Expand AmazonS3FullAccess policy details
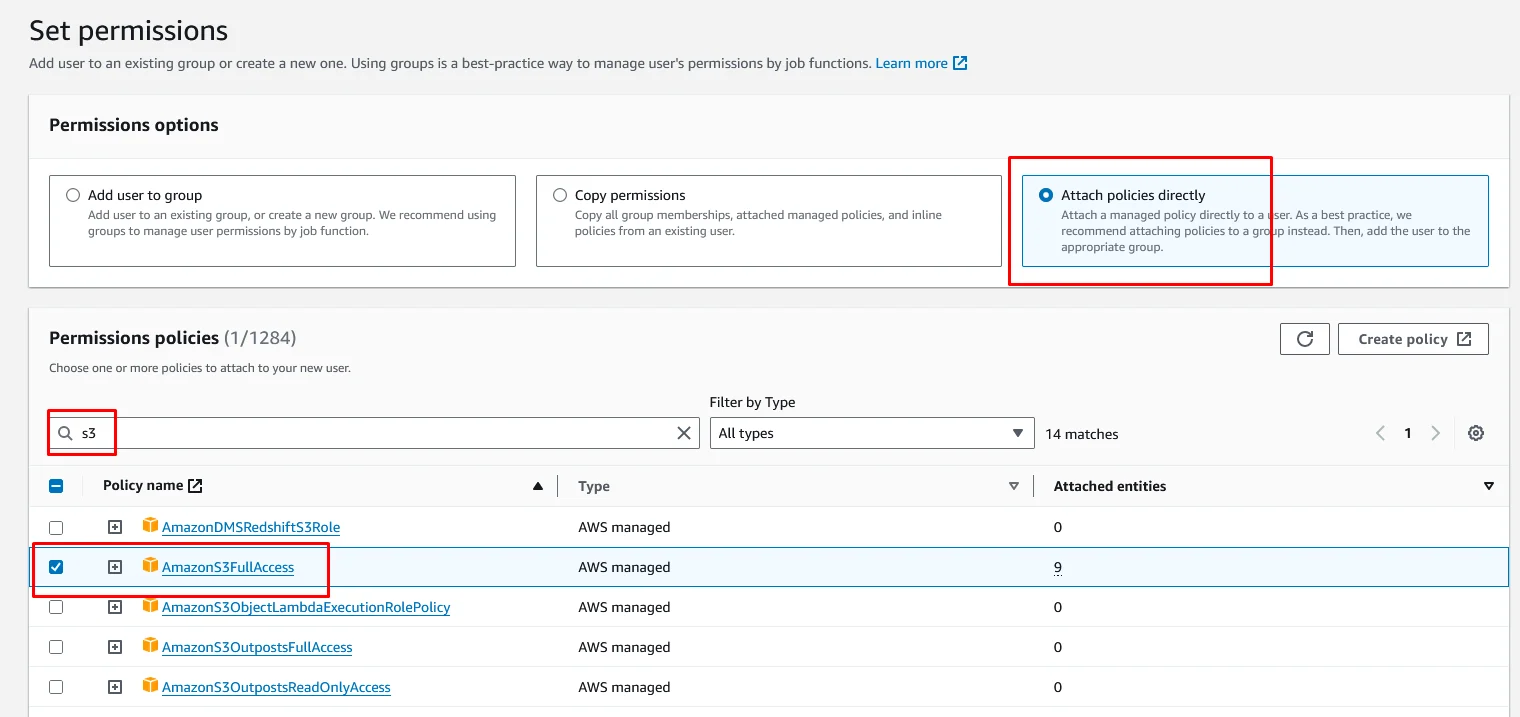The image size is (1520, 717). pyautogui.click(x=115, y=567)
